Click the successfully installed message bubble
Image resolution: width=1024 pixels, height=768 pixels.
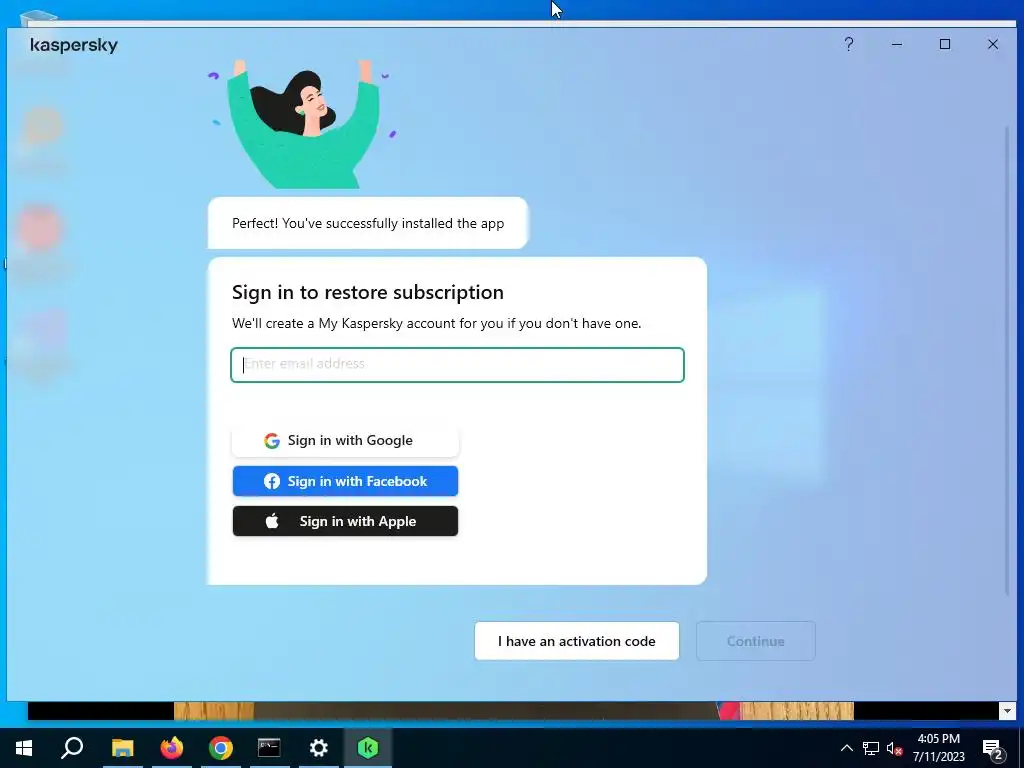coord(368,223)
